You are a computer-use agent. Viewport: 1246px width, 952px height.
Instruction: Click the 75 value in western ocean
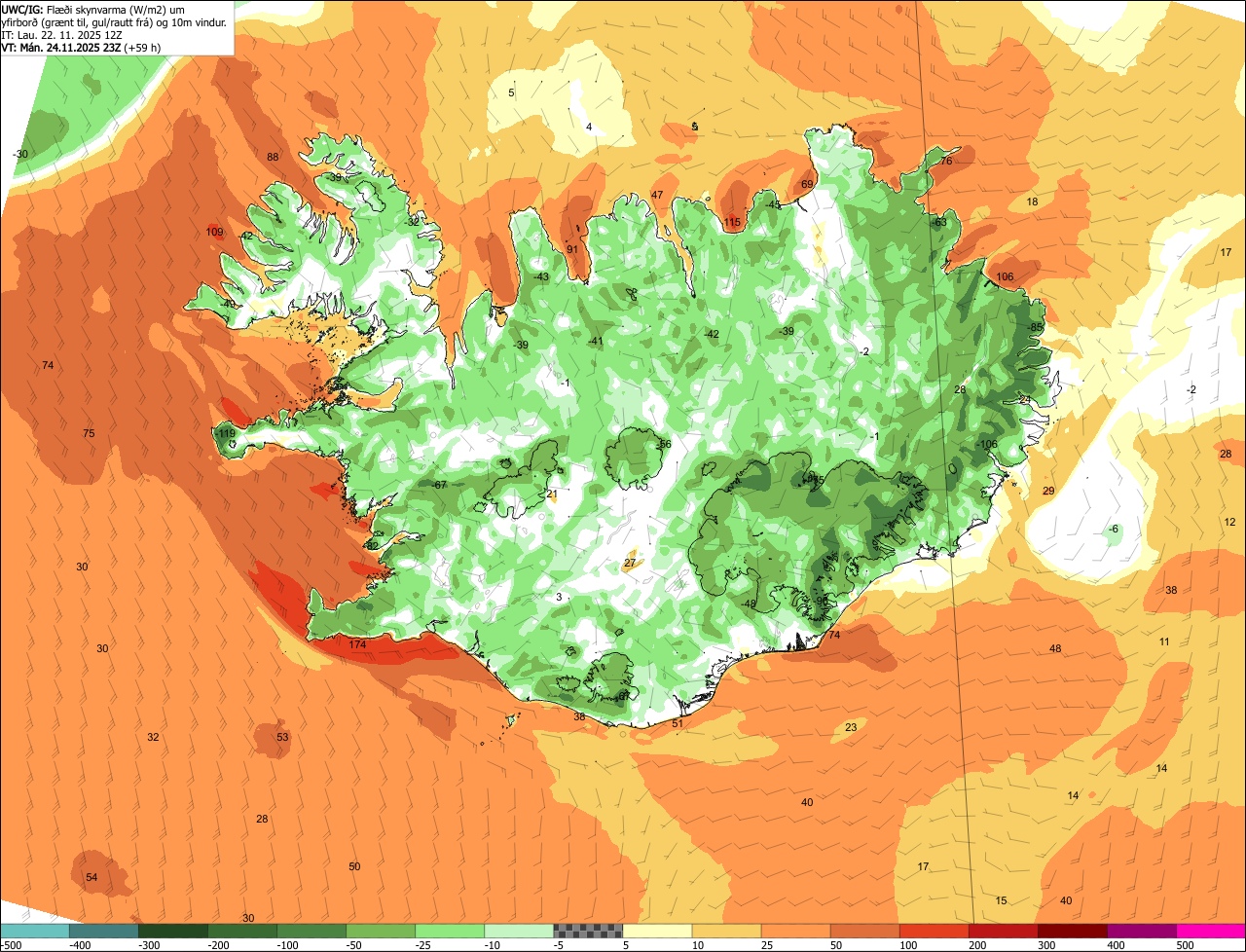pos(89,433)
